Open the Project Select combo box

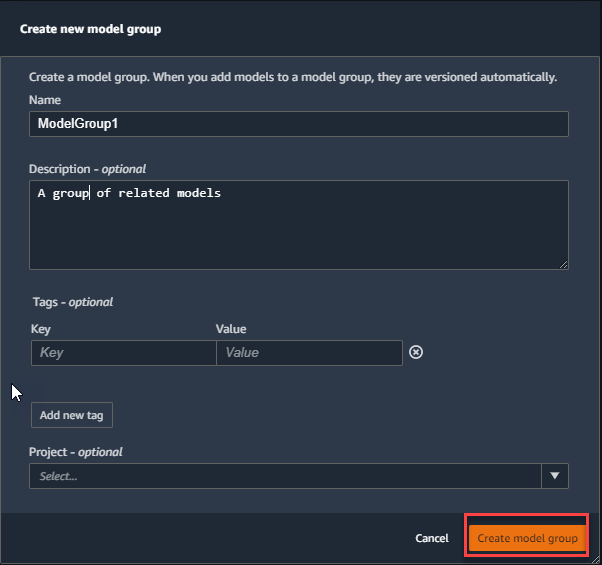pyautogui.click(x=285, y=476)
